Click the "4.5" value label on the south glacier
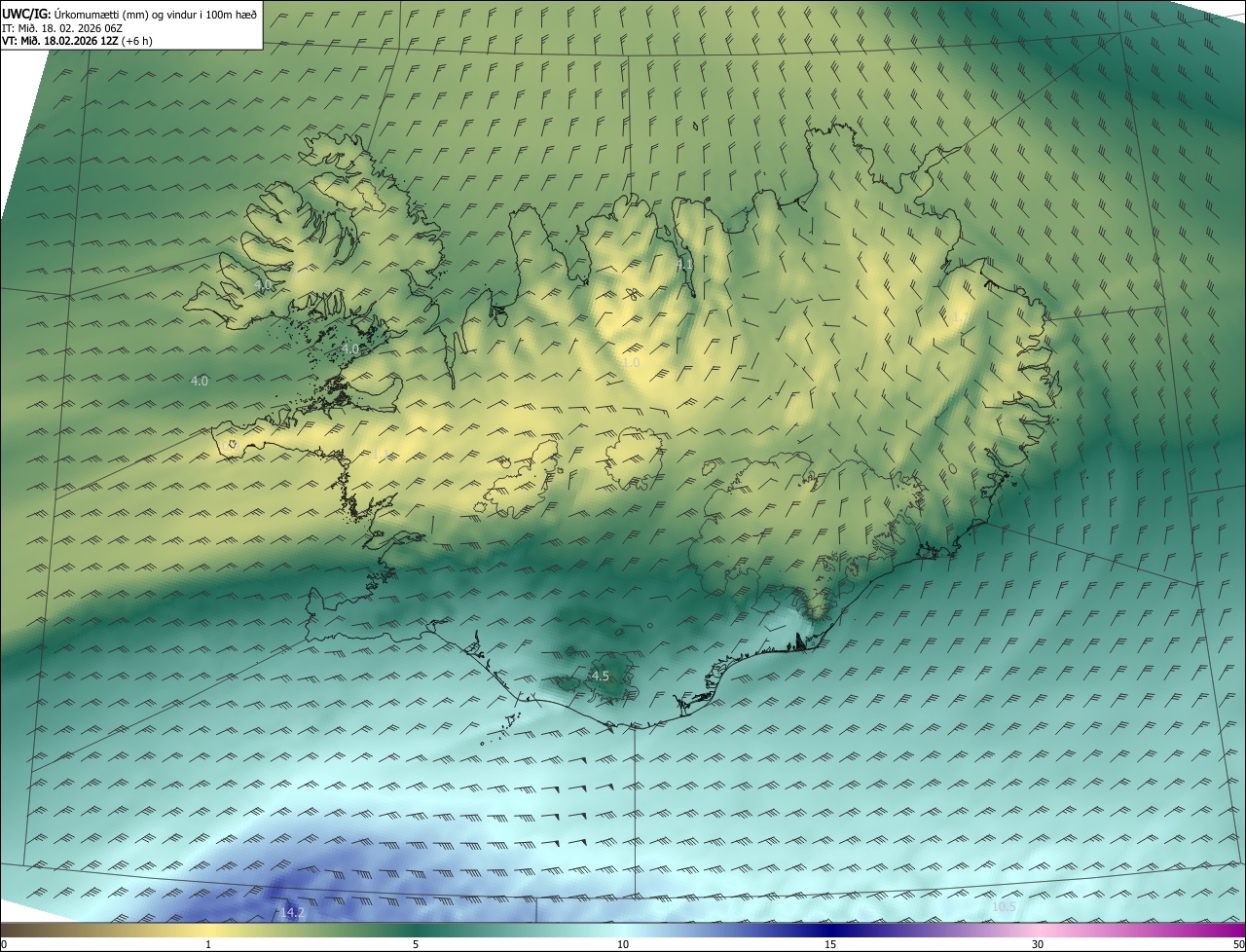The width and height of the screenshot is (1246, 952). pos(601,676)
